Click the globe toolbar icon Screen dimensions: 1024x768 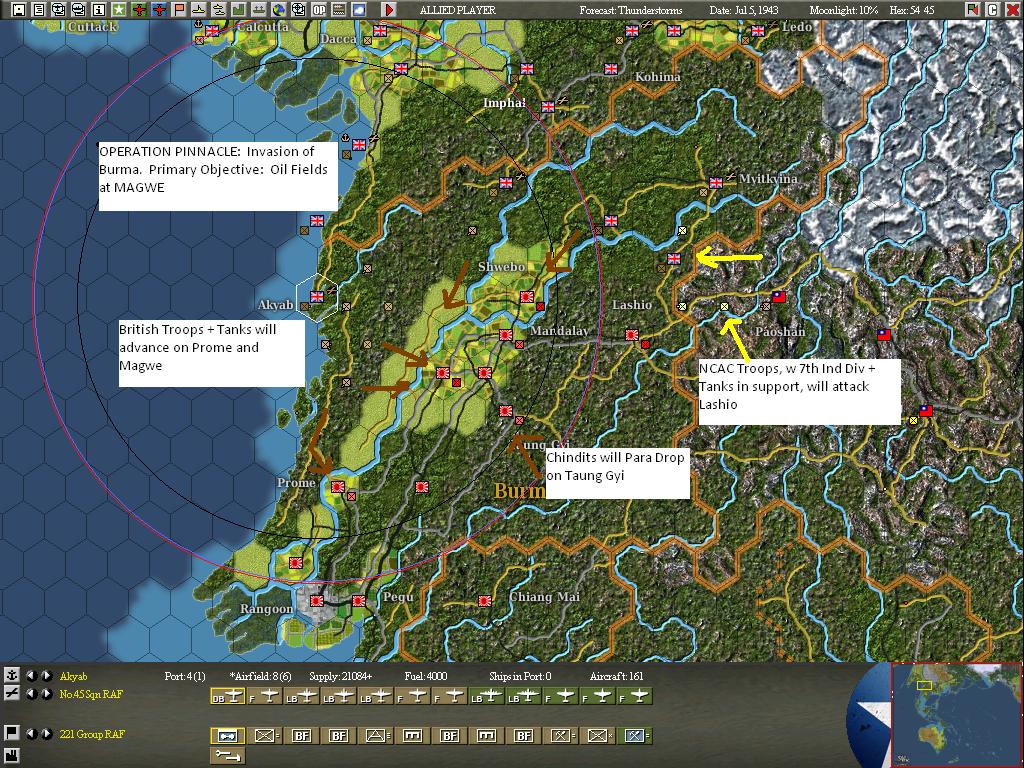[279, 10]
